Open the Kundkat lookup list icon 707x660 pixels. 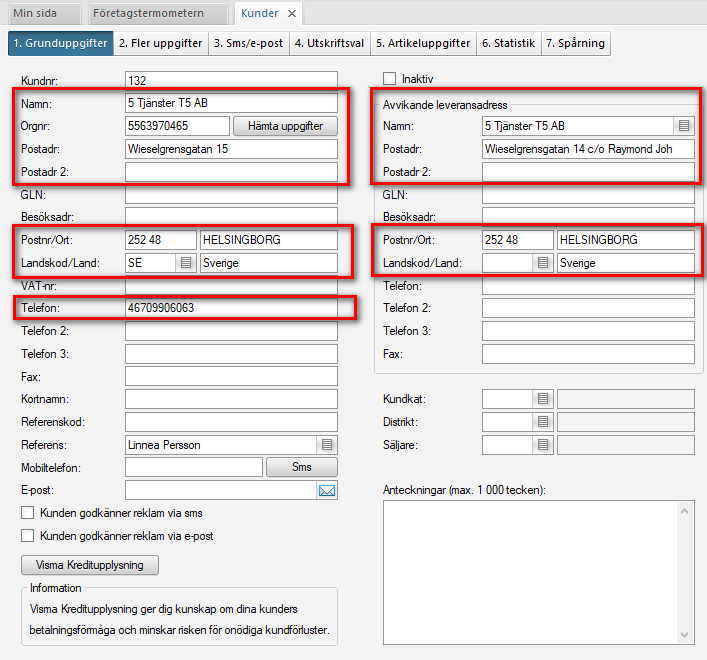[x=542, y=399]
